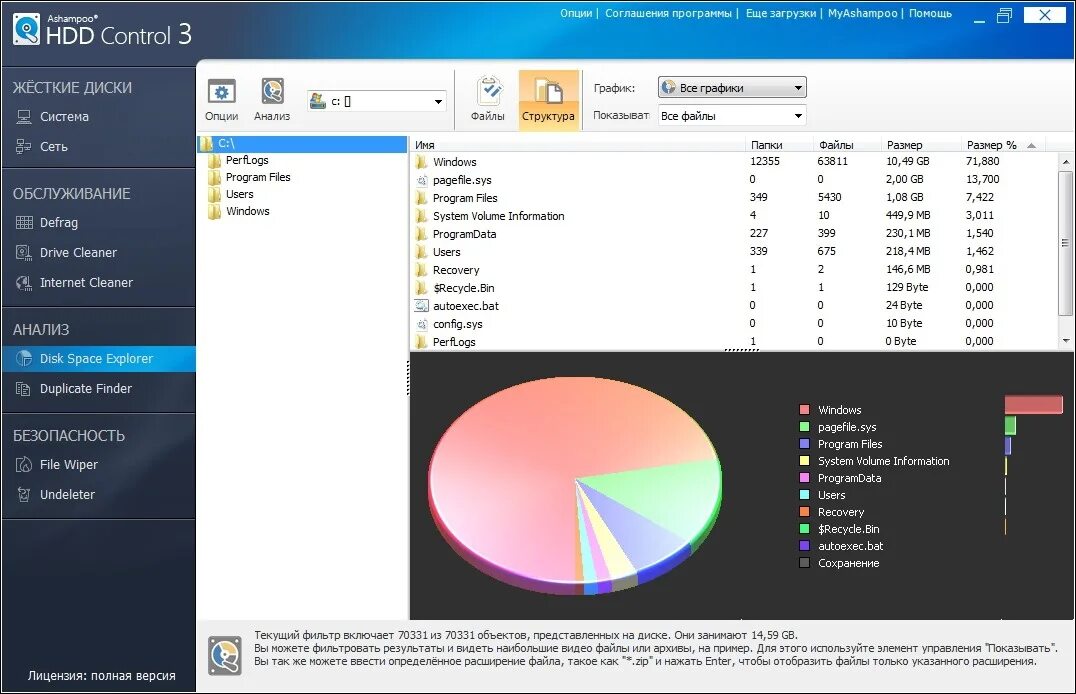Screen dimensions: 1076x694
Task: Click autoexec.bat purple legend swatch
Action: pyautogui.click(x=804, y=546)
